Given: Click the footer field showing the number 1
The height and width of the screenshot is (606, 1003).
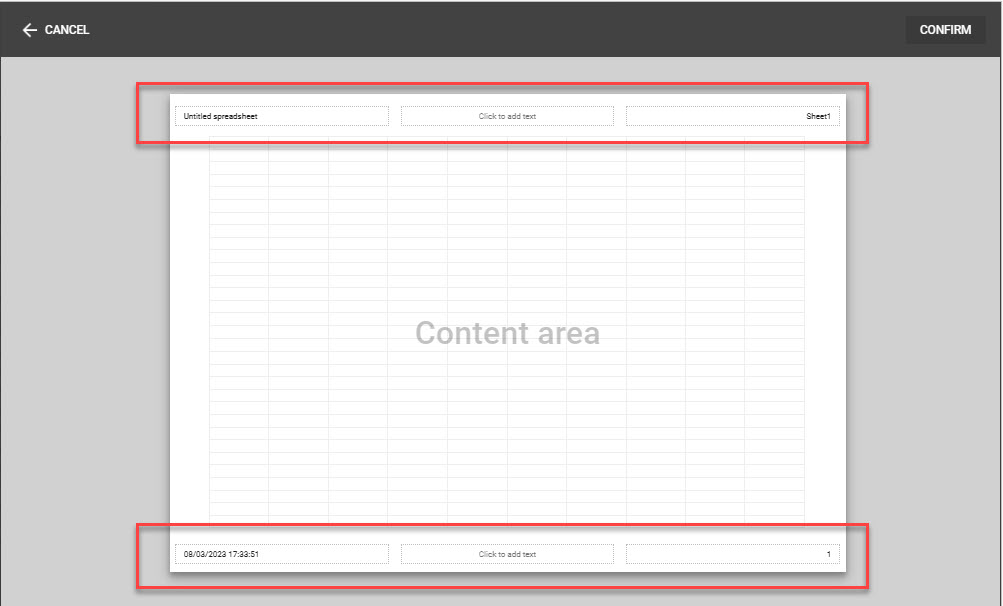Looking at the screenshot, I should click(733, 553).
